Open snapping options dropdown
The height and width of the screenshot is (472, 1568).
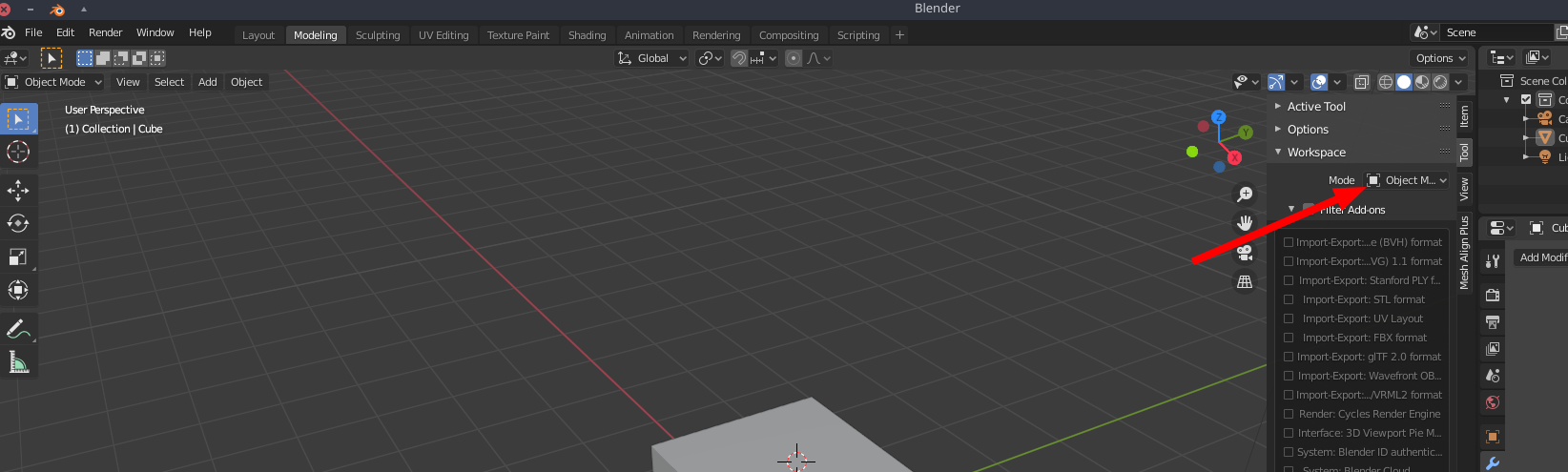click(764, 58)
